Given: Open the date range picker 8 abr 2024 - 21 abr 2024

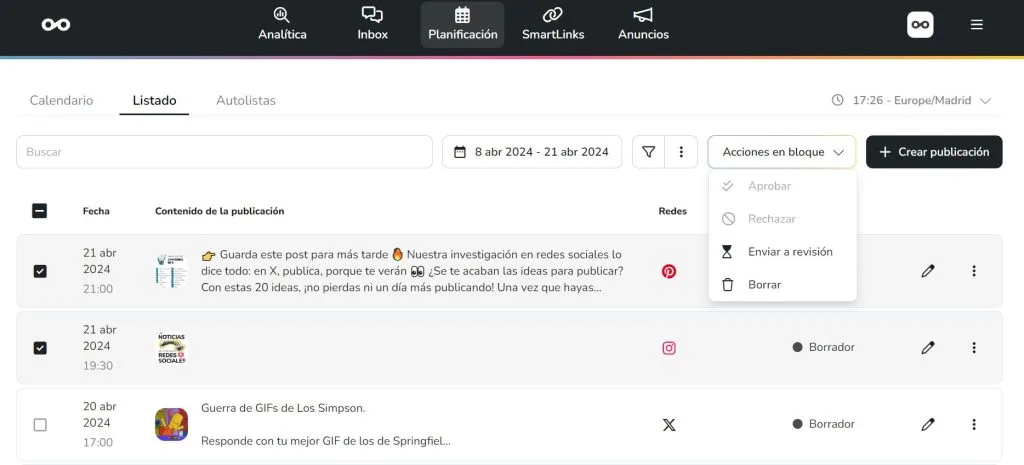Looking at the screenshot, I should point(532,152).
